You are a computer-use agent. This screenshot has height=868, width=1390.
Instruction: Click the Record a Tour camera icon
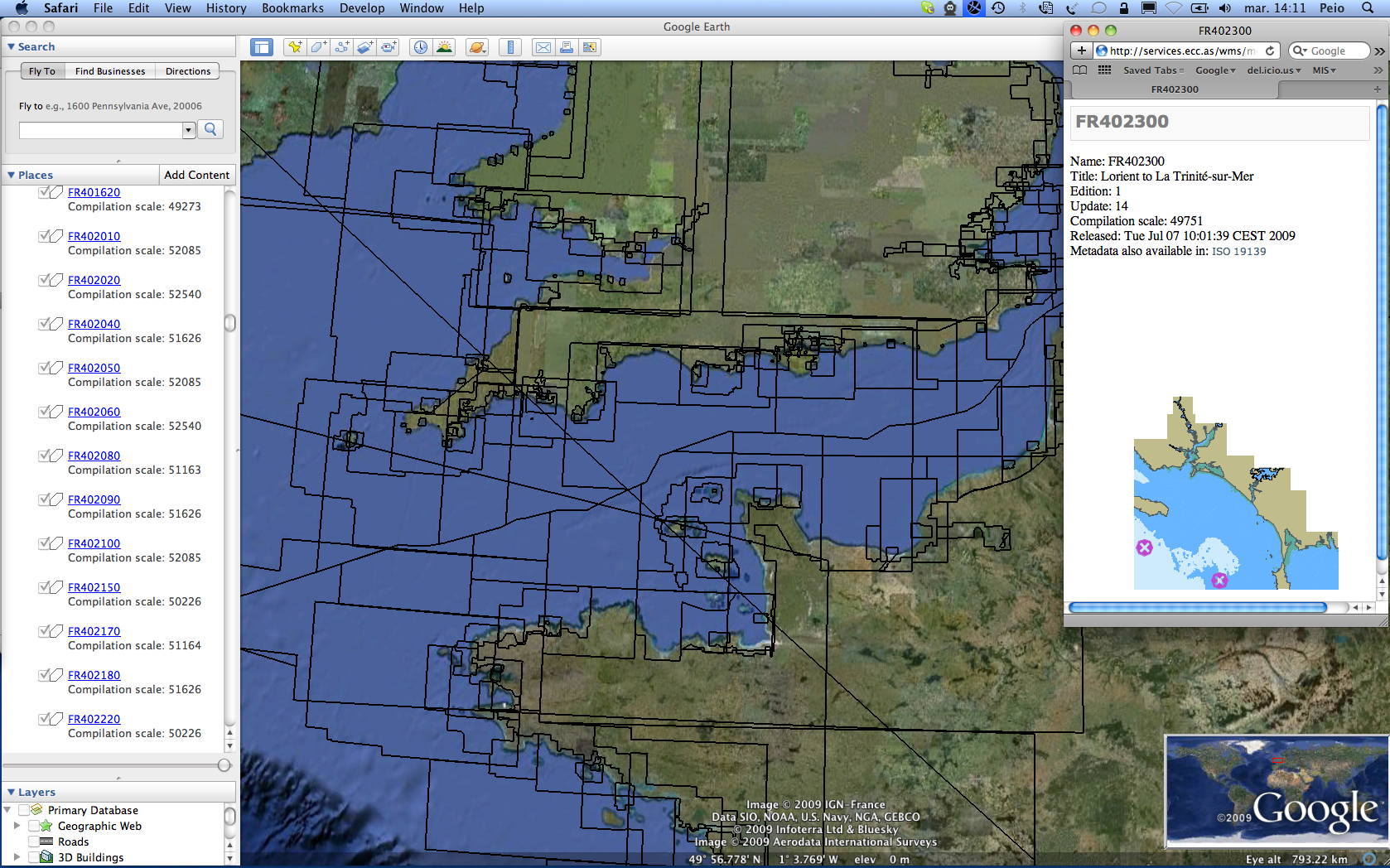[x=389, y=47]
